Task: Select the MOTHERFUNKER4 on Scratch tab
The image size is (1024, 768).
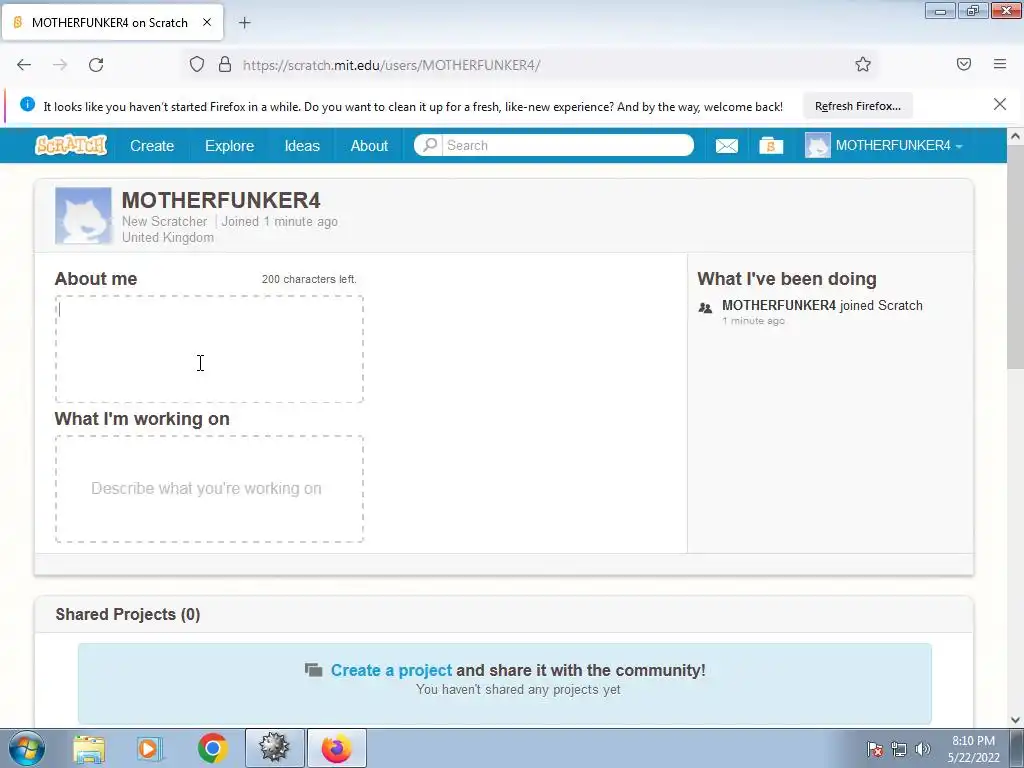Action: pyautogui.click(x=112, y=23)
